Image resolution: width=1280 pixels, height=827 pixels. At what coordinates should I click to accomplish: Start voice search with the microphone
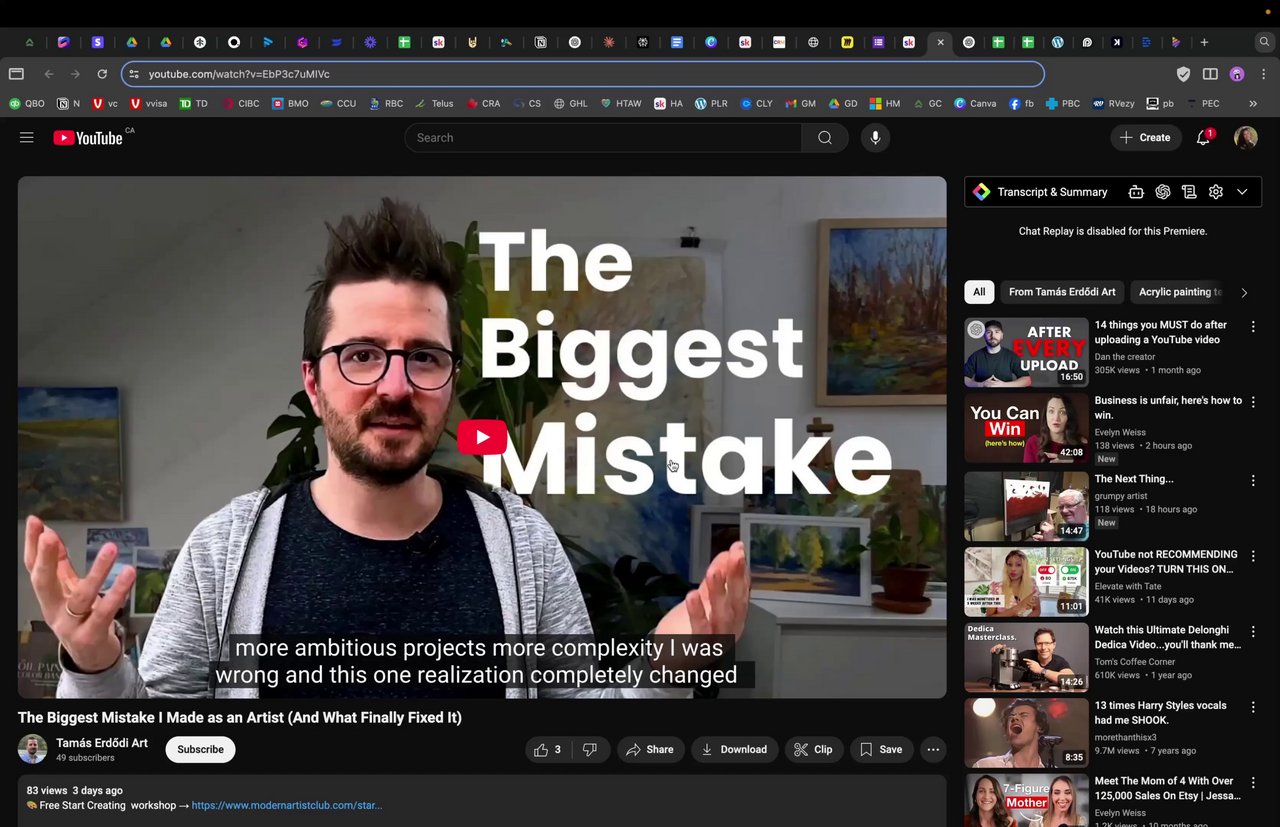875,138
